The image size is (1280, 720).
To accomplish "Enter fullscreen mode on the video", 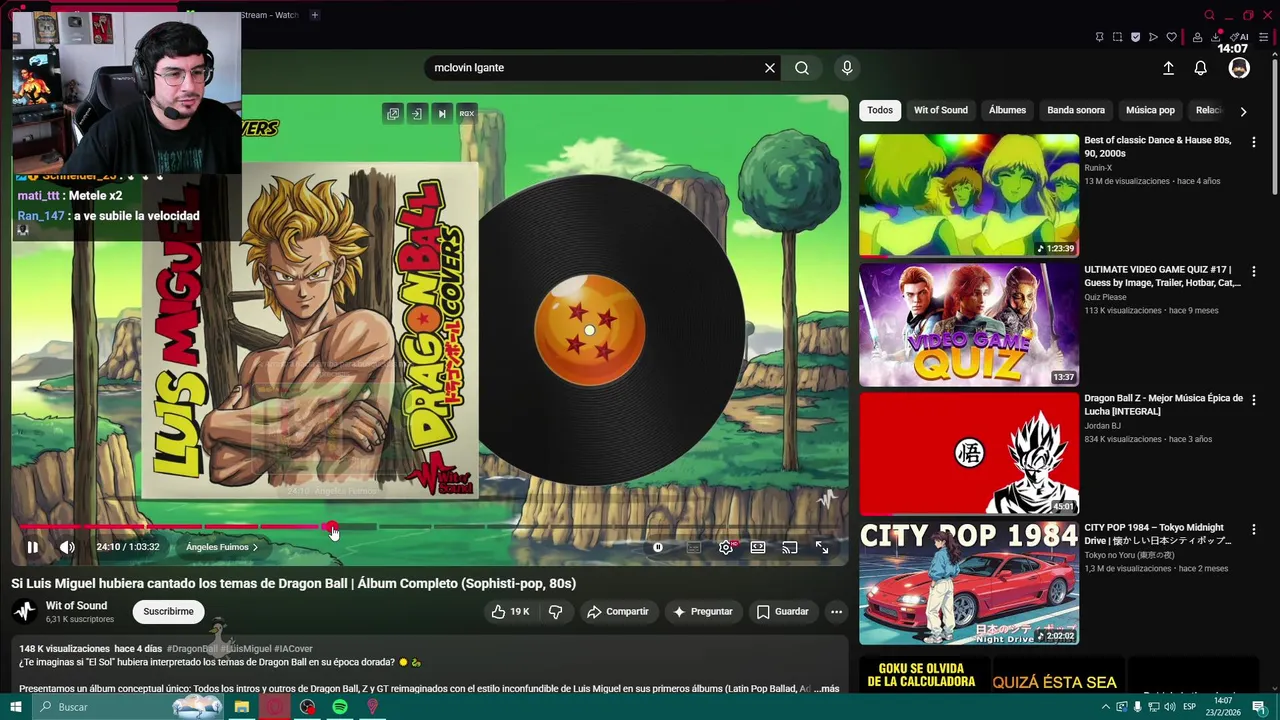I will [822, 547].
